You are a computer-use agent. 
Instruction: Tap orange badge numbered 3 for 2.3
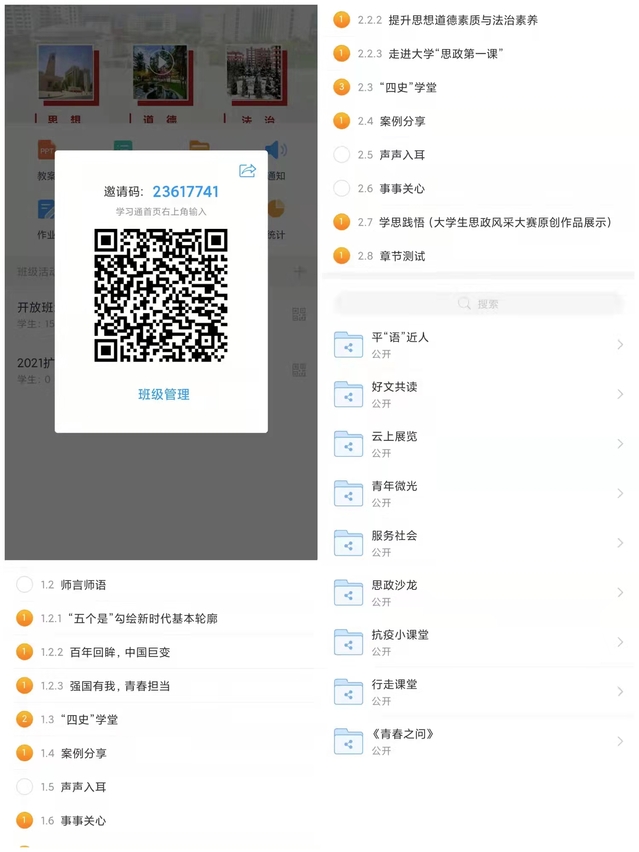coord(341,87)
